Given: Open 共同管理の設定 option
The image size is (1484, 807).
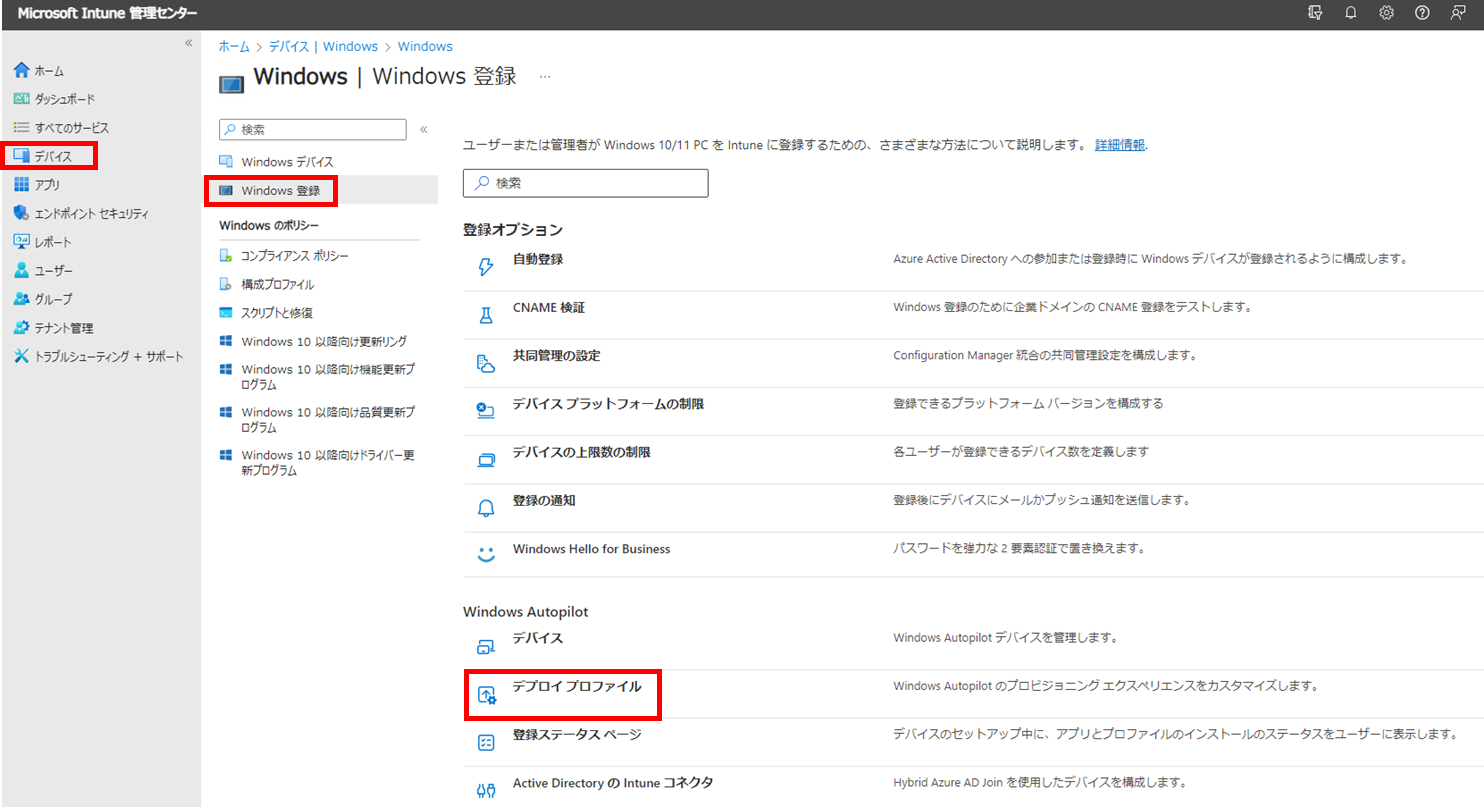Looking at the screenshot, I should 556,355.
